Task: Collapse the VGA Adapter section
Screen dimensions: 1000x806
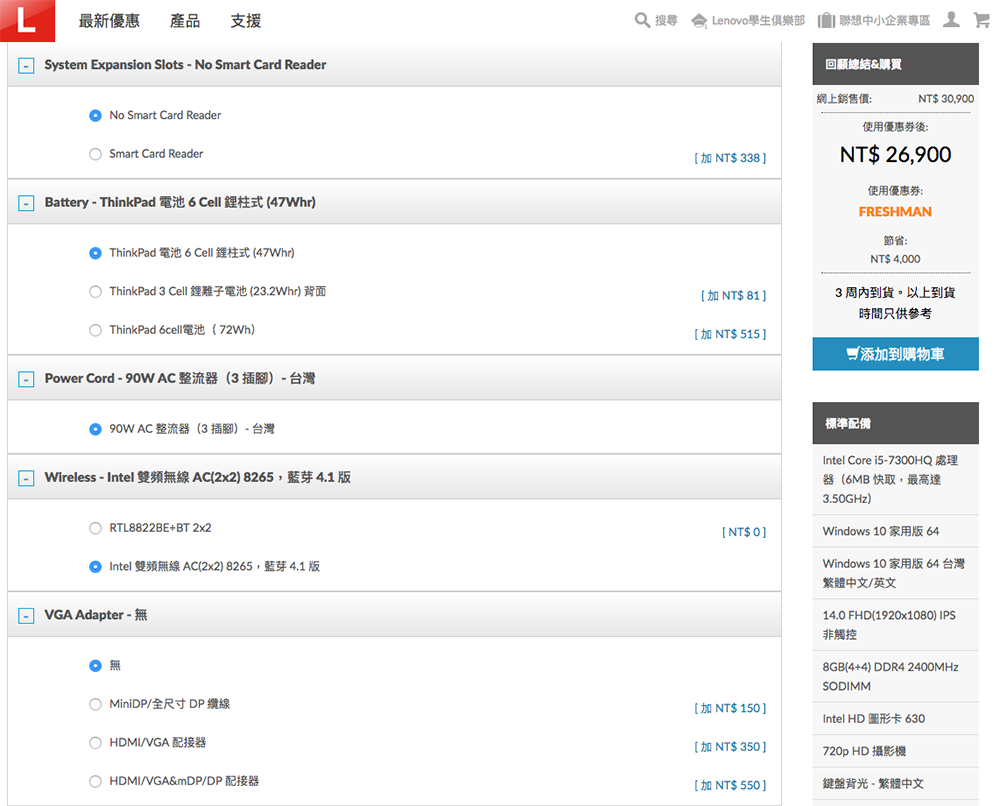Action: 26,616
